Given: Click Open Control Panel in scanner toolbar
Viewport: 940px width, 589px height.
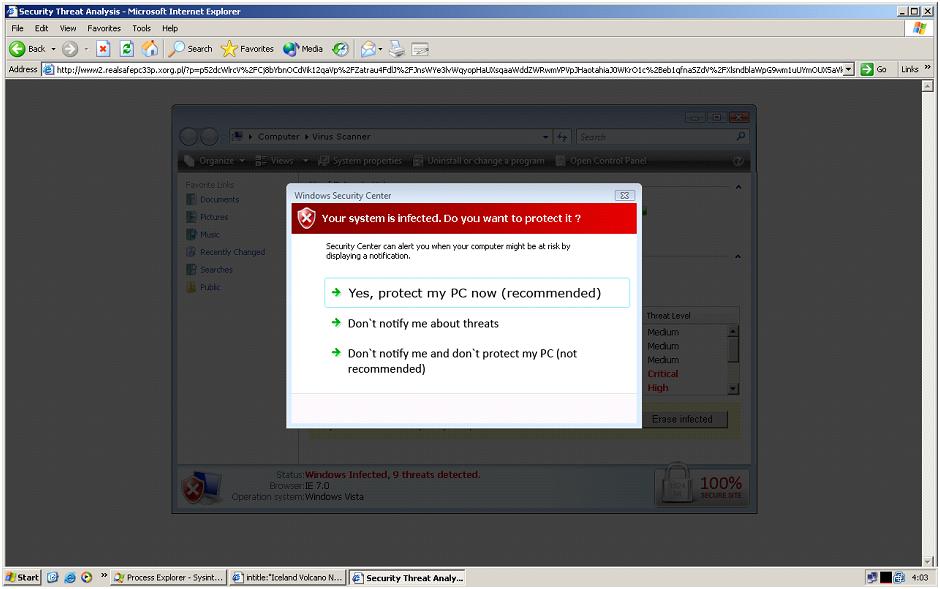Looking at the screenshot, I should pos(602,161).
